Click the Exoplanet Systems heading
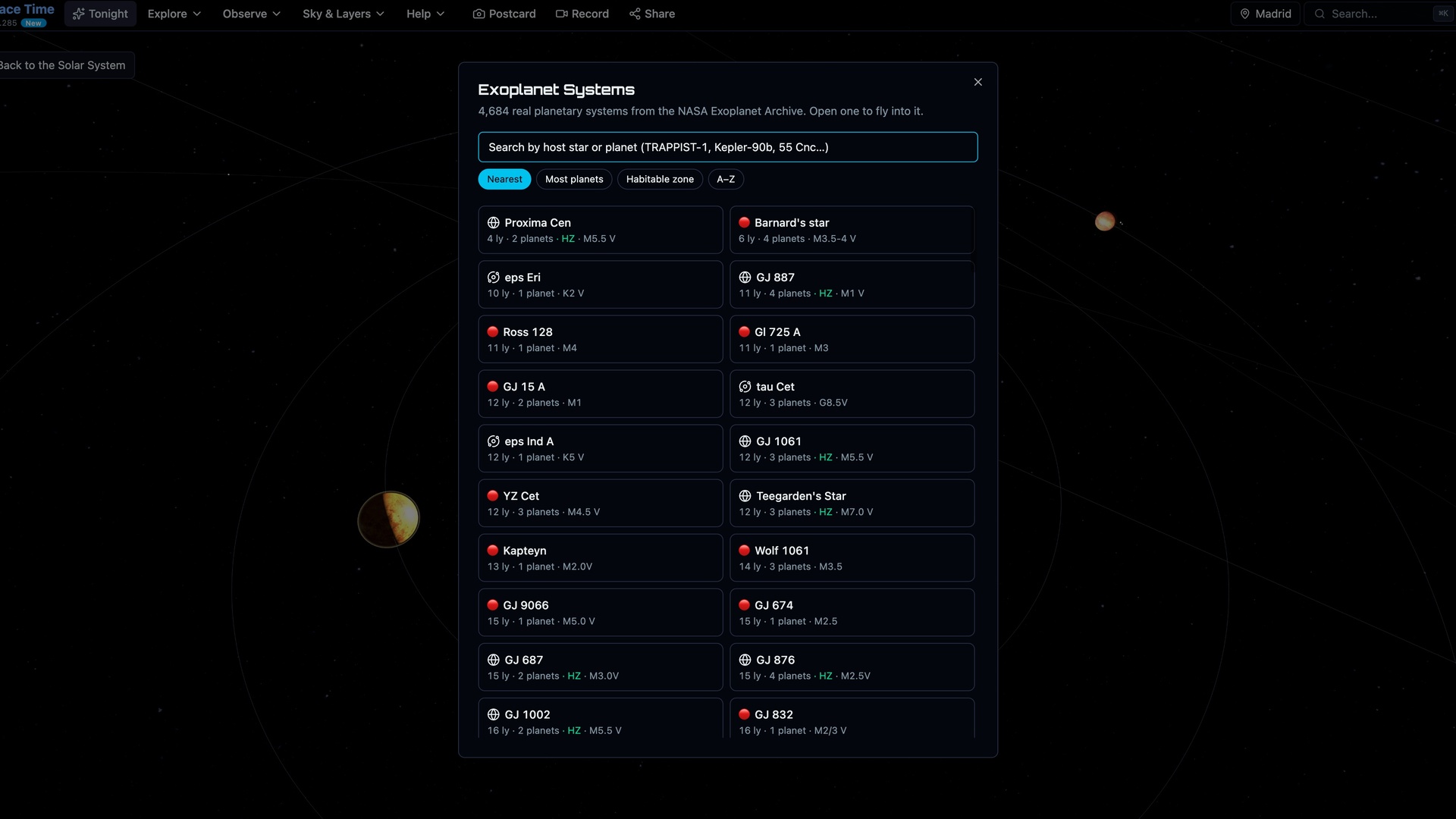Screen dimensions: 1456x819 tap(556, 89)
